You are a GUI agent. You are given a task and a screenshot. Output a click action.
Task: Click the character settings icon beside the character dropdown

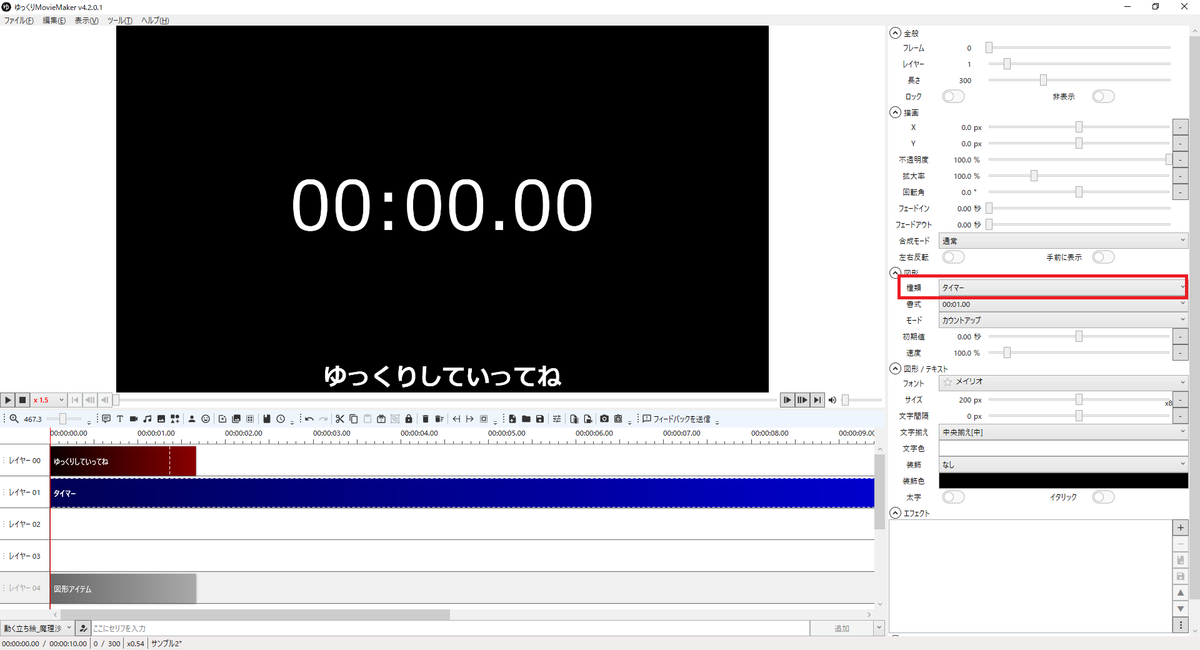coord(83,628)
